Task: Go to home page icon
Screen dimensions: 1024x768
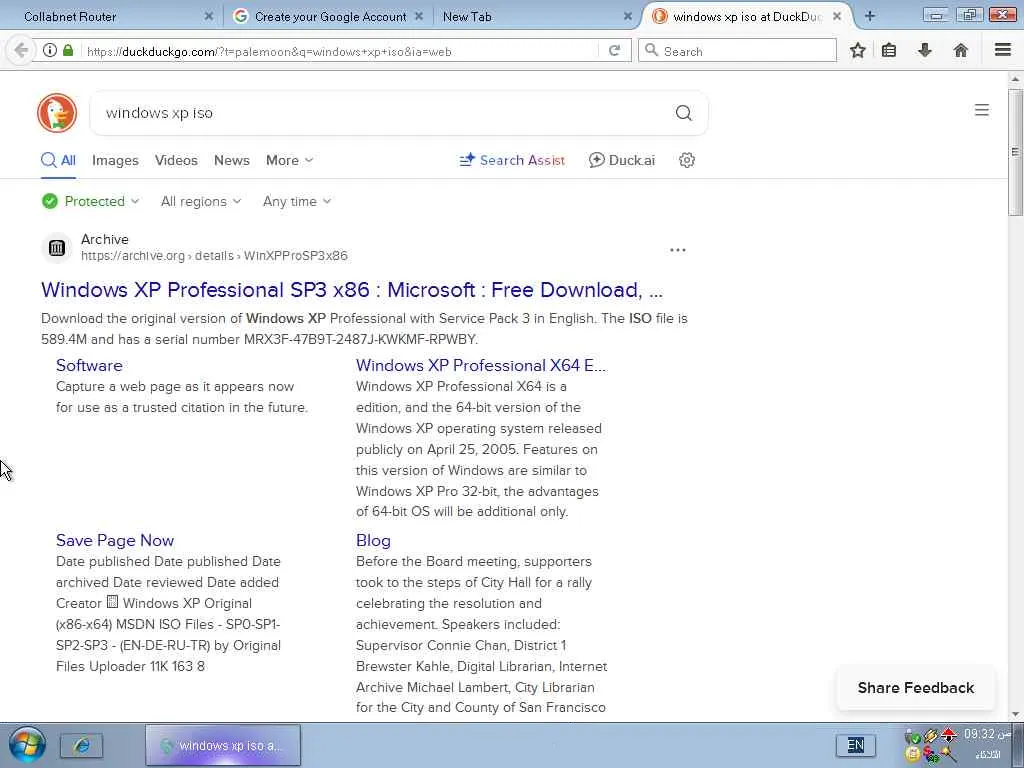Action: point(961,50)
